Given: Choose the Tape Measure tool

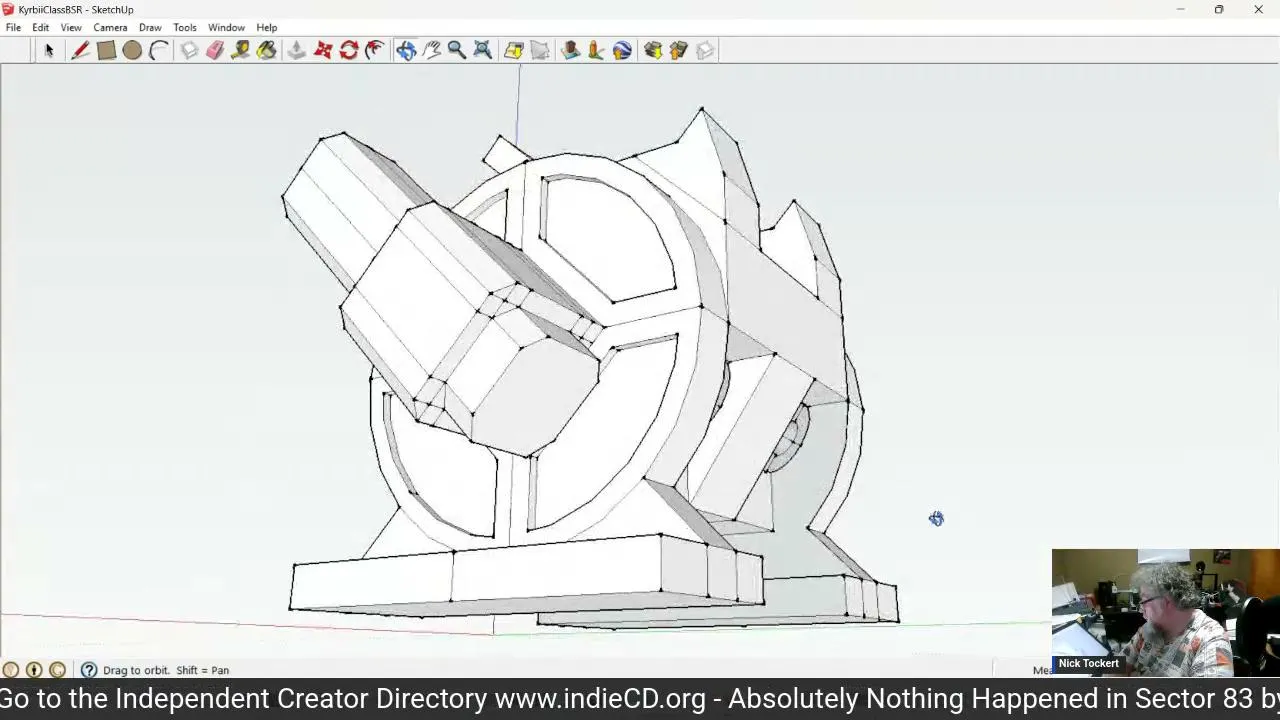Looking at the screenshot, I should [x=241, y=50].
